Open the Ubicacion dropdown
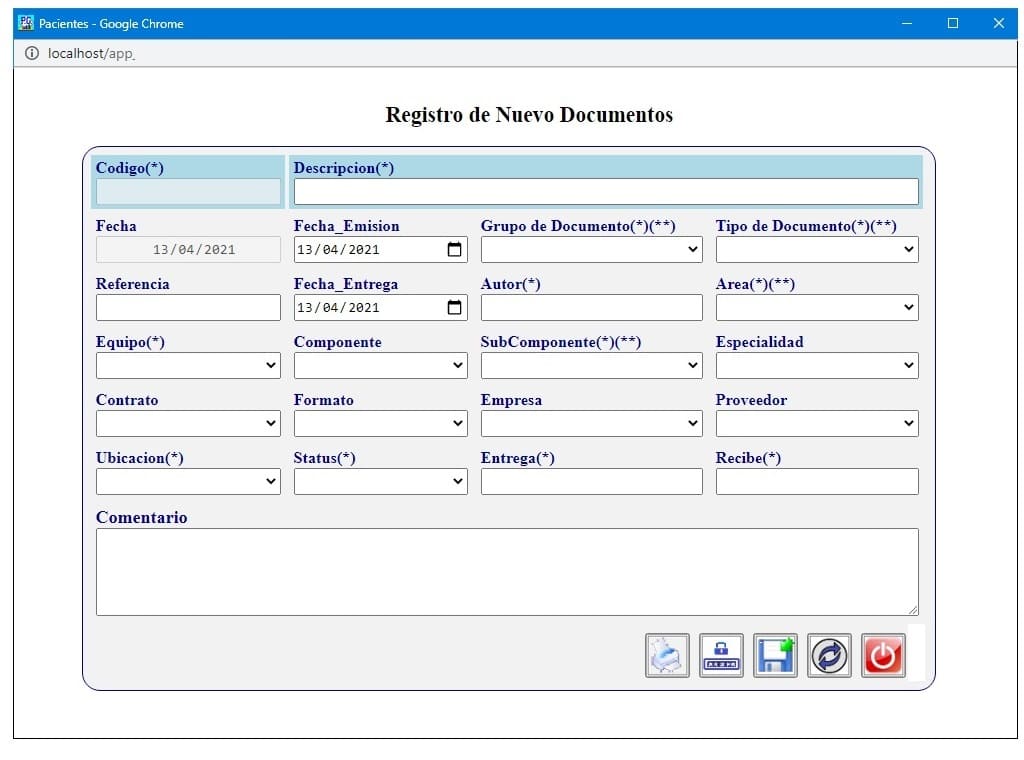The image size is (1024, 760). [188, 481]
